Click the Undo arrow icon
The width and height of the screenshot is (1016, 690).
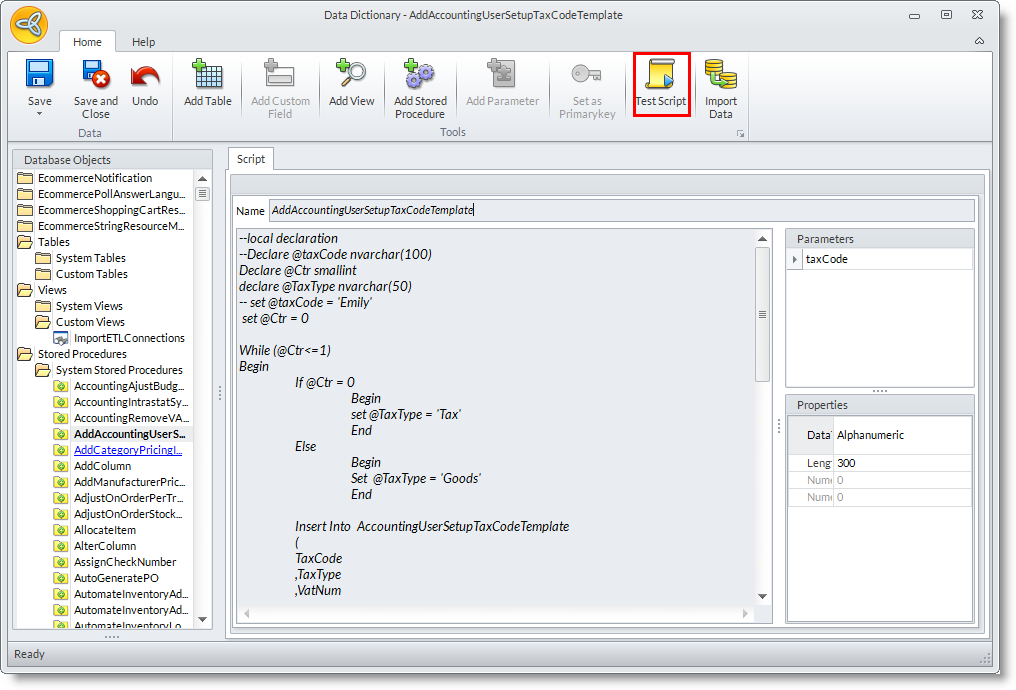coord(145,75)
